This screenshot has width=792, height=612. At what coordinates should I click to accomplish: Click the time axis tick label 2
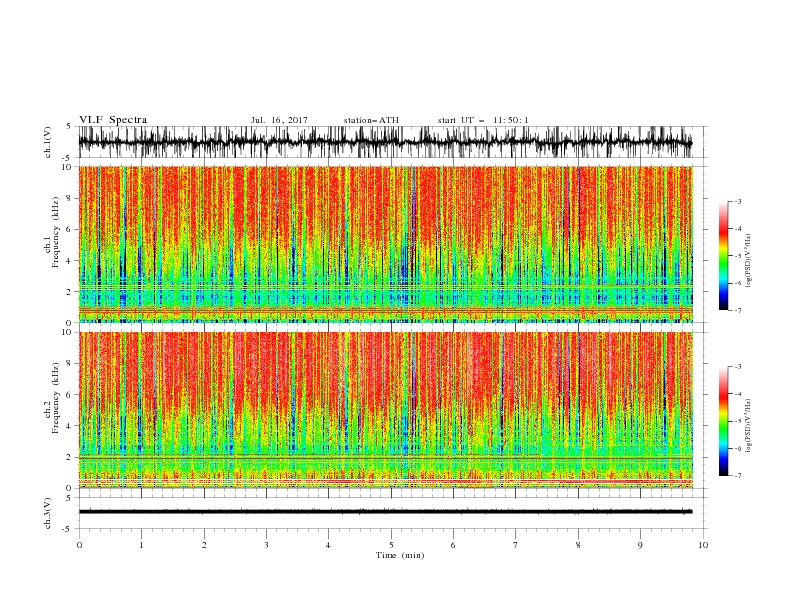point(204,545)
